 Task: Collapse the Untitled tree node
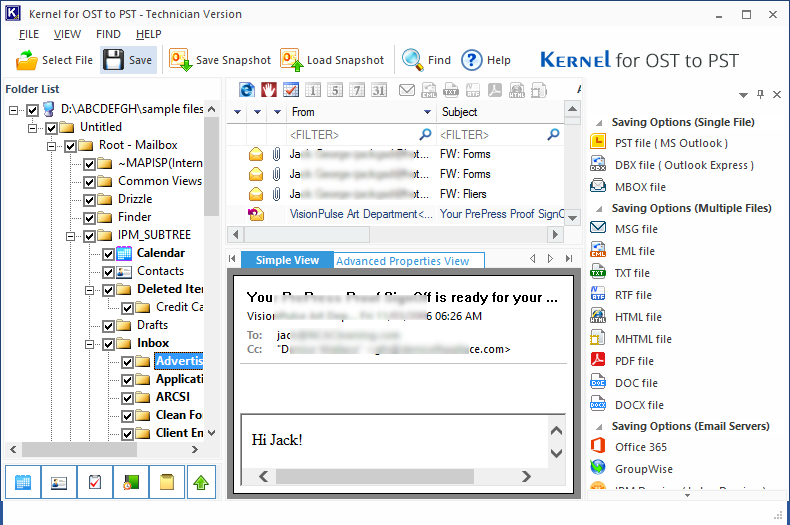[33, 128]
